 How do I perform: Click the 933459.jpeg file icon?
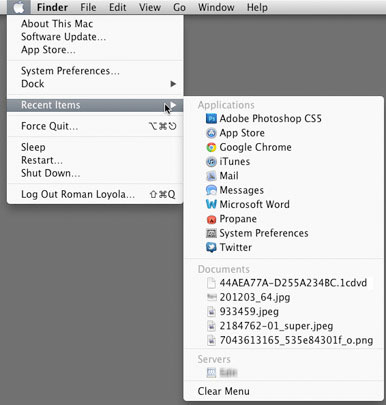pyautogui.click(x=211, y=312)
